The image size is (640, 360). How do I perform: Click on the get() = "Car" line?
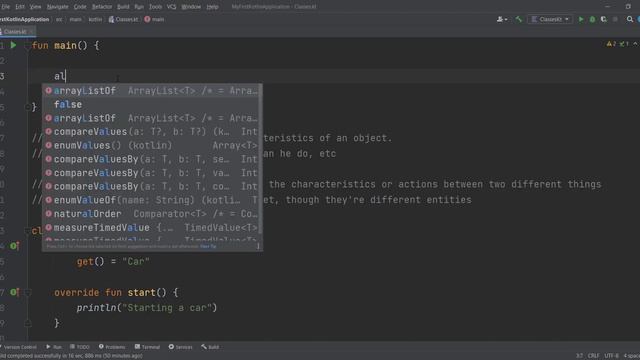pyautogui.click(x=113, y=262)
